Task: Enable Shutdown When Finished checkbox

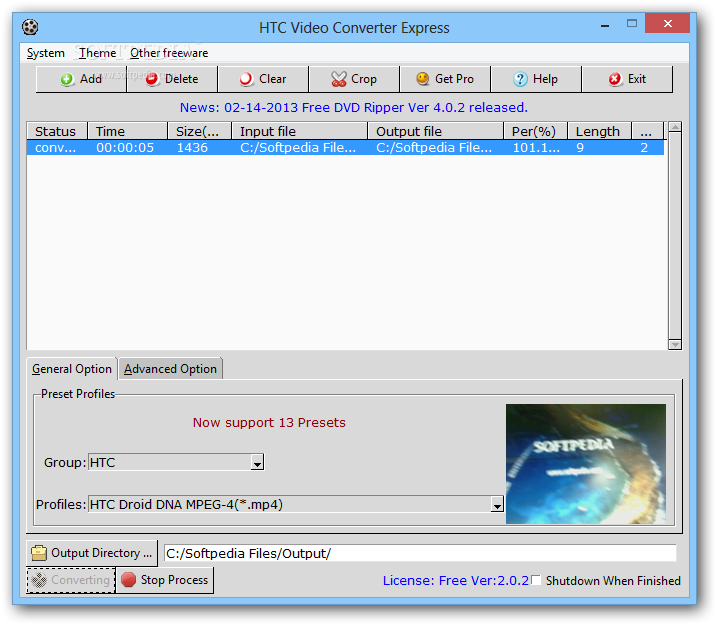Action: coord(536,580)
